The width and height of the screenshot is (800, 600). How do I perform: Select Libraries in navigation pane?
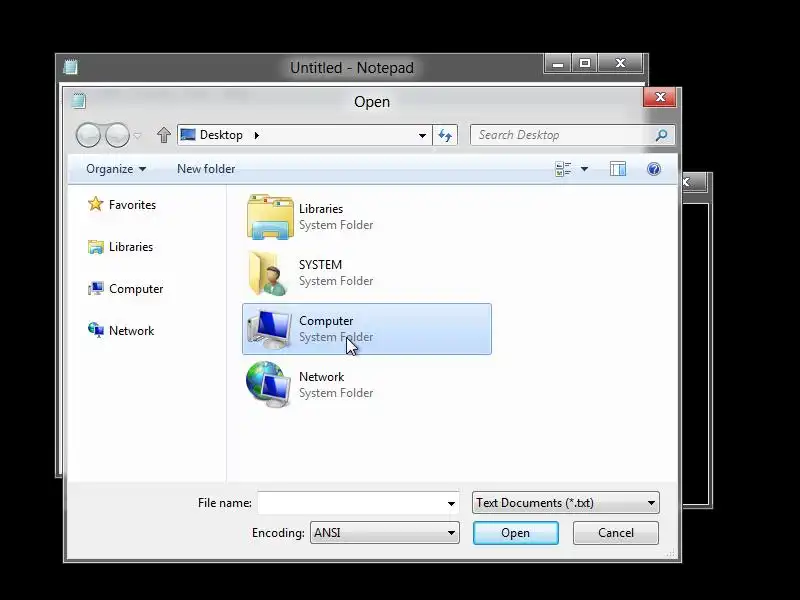(x=131, y=247)
